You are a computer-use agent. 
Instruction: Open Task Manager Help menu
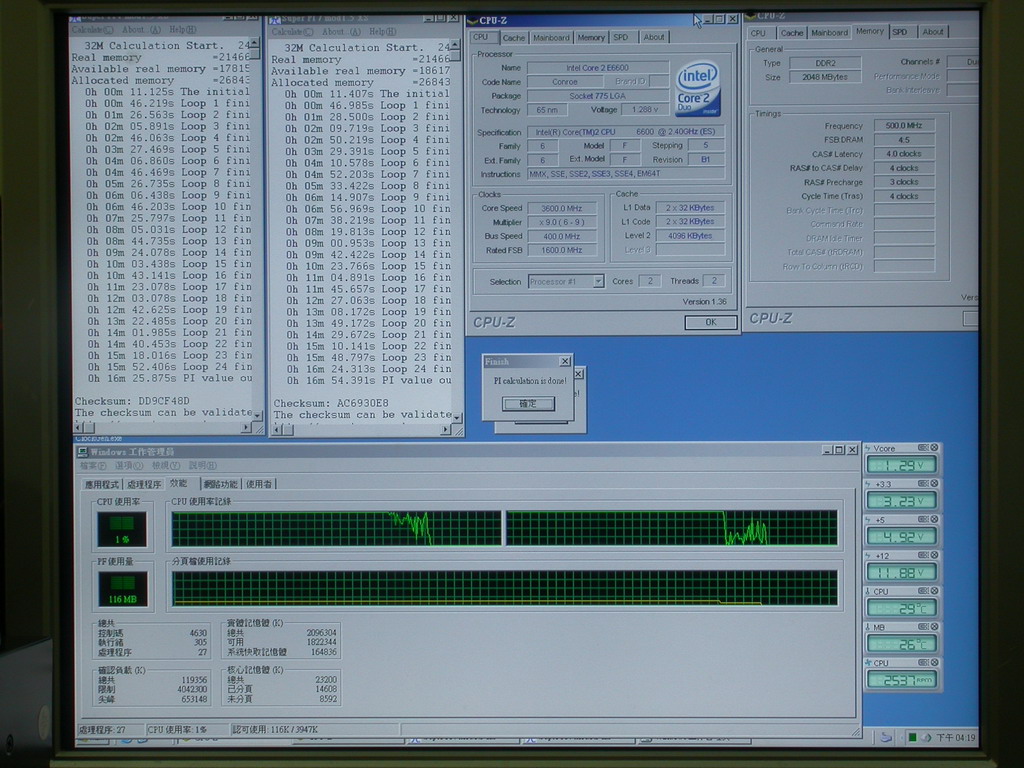click(x=202, y=466)
